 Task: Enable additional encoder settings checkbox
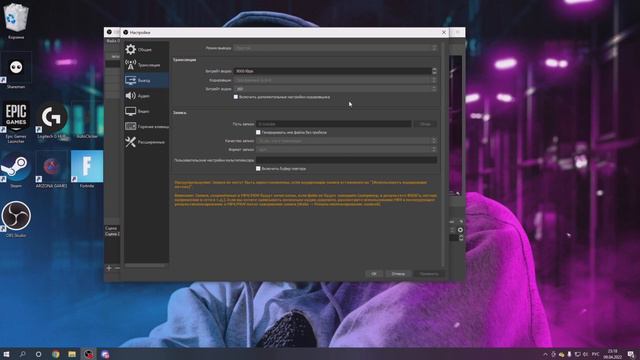(236, 97)
